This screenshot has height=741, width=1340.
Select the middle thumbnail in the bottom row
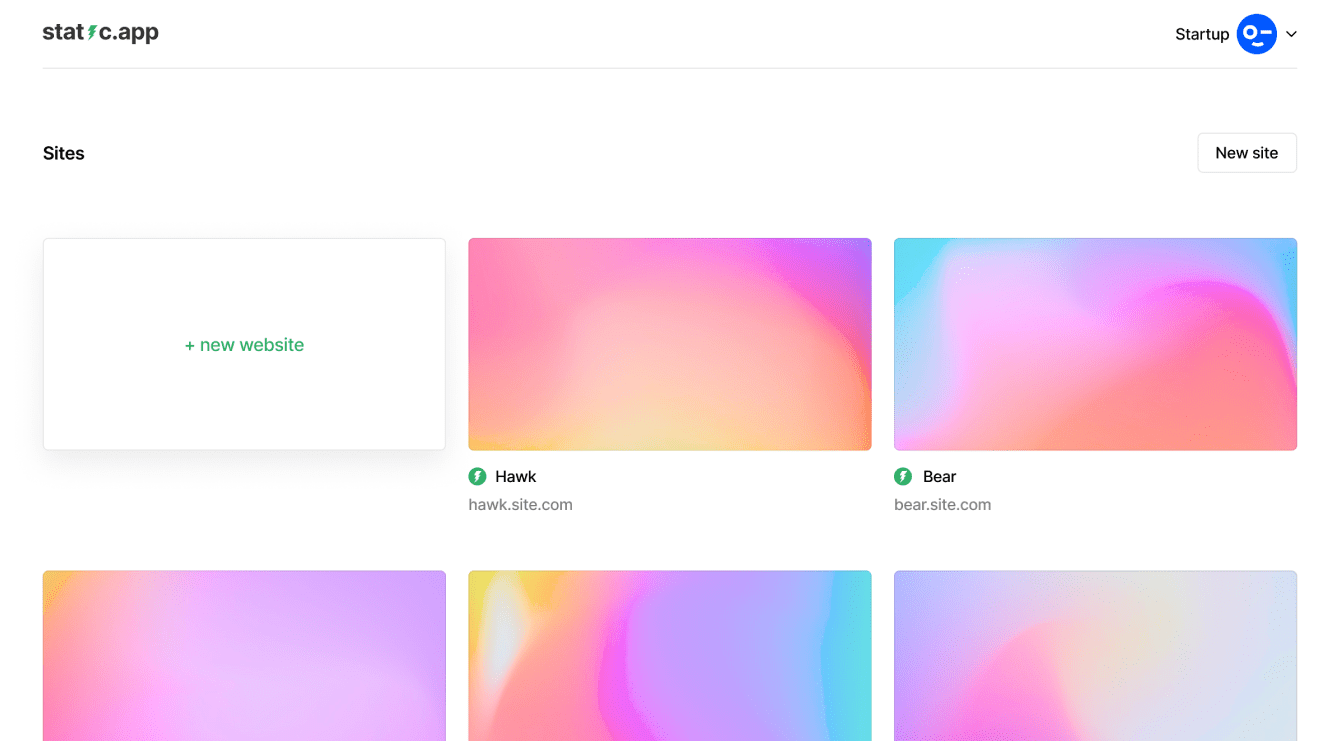click(669, 656)
